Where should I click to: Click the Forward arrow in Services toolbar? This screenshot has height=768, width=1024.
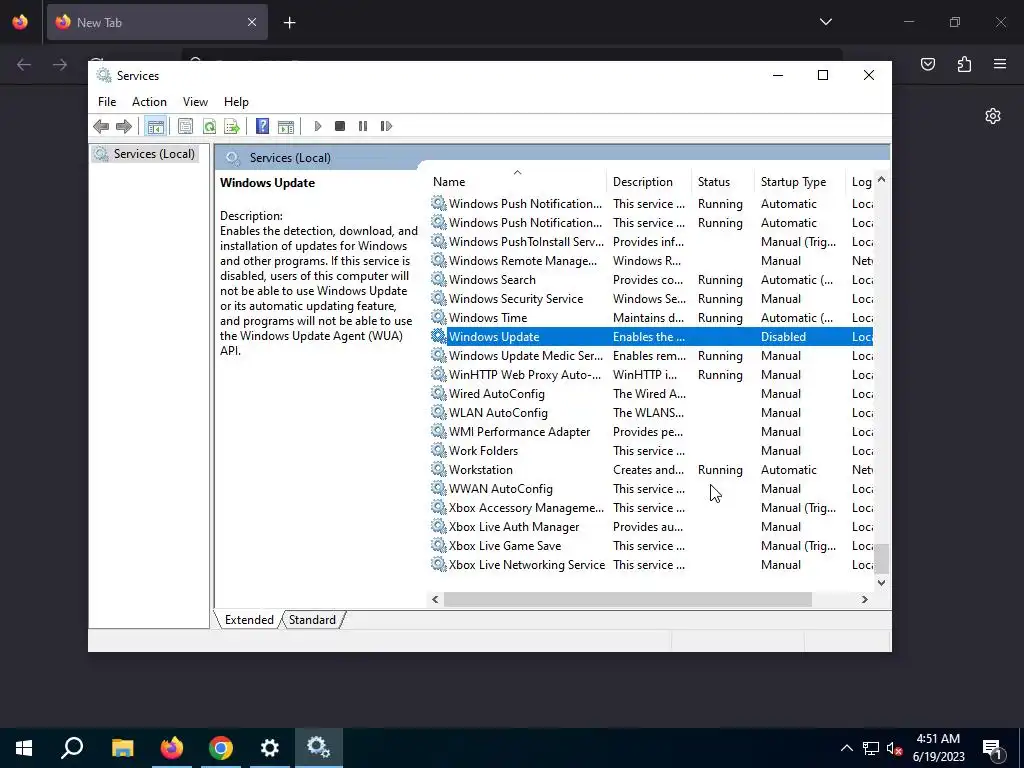(x=123, y=126)
